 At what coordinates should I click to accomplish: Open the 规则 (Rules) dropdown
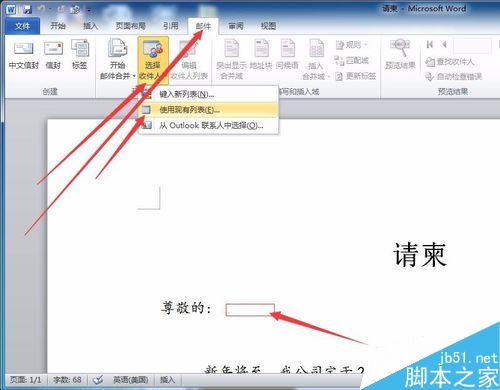pyautogui.click(x=351, y=45)
